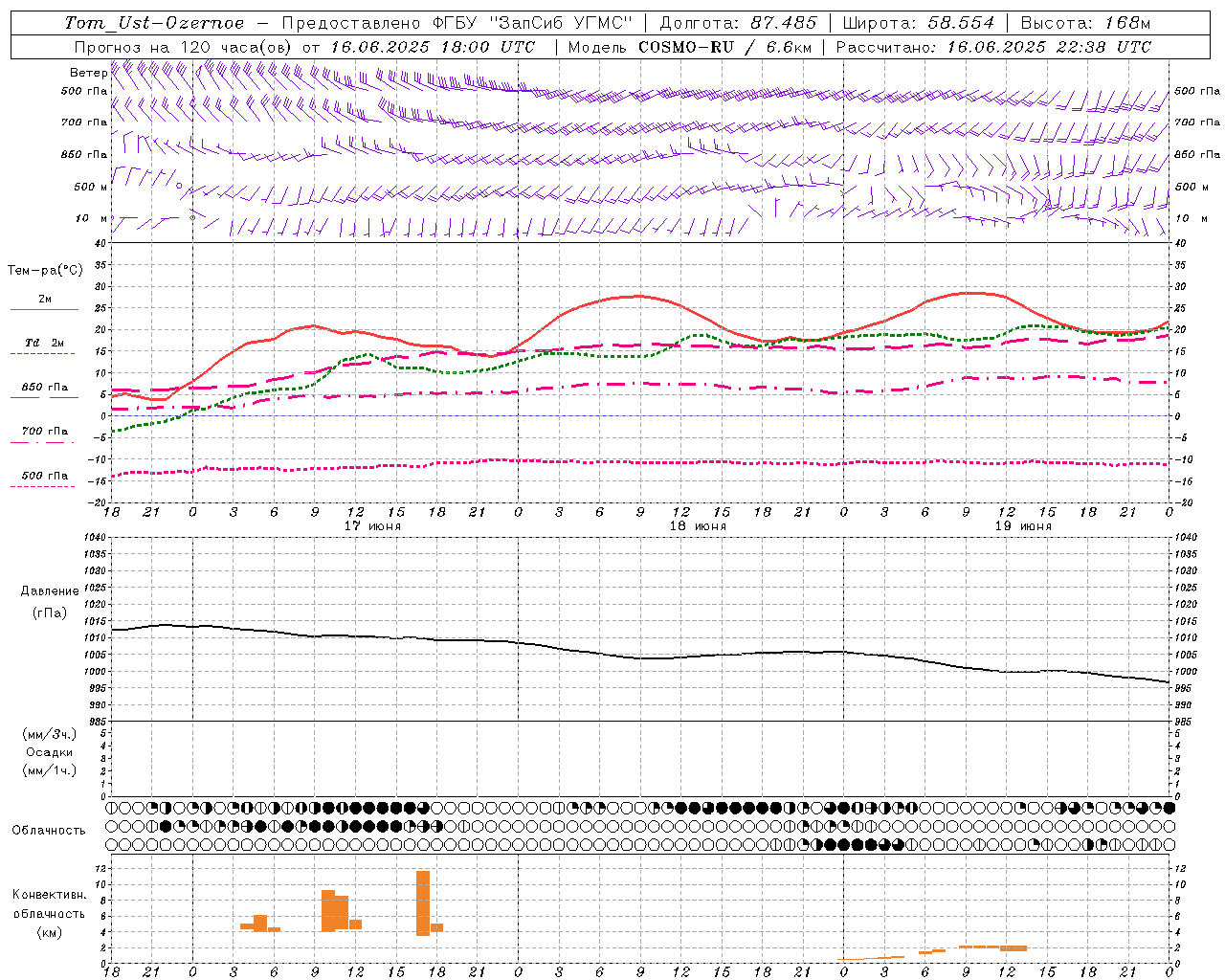The height and width of the screenshot is (980, 1225).
Task: Click the 2м temperature legend entry
Action: click(45, 300)
